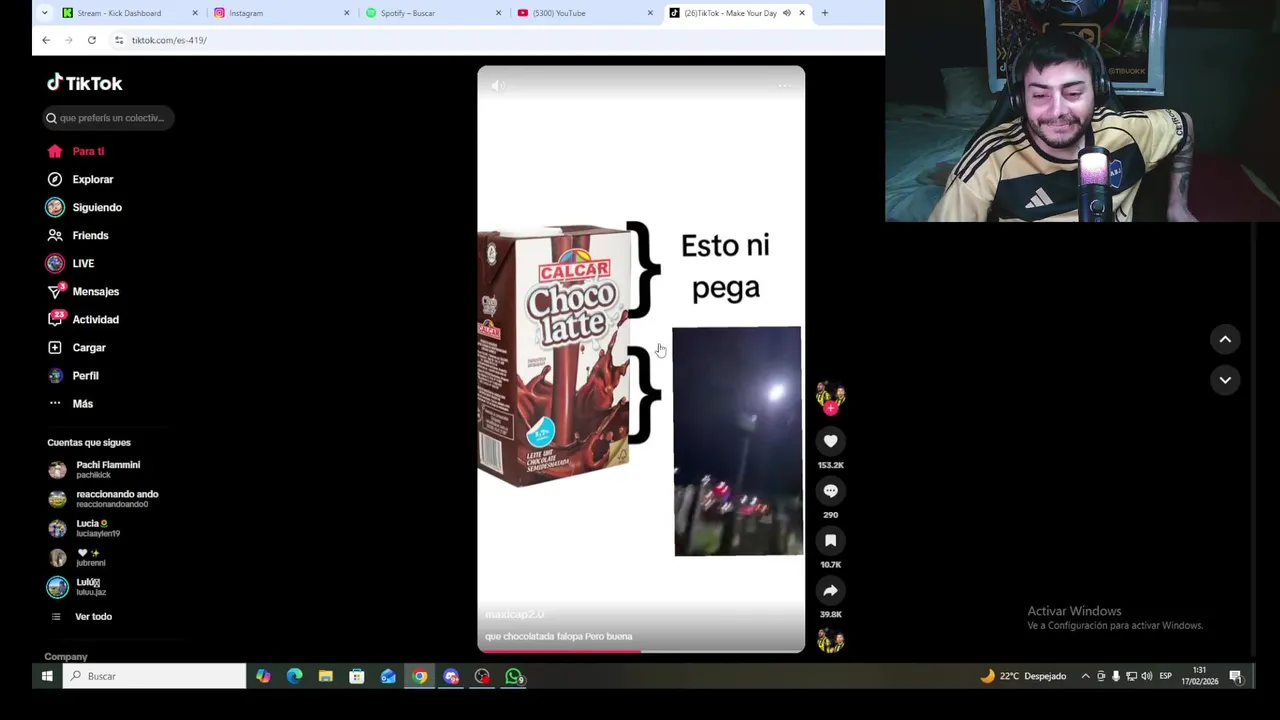Open Microsoft Edge from taskbar
Viewport: 1280px width, 720px height.
point(294,676)
